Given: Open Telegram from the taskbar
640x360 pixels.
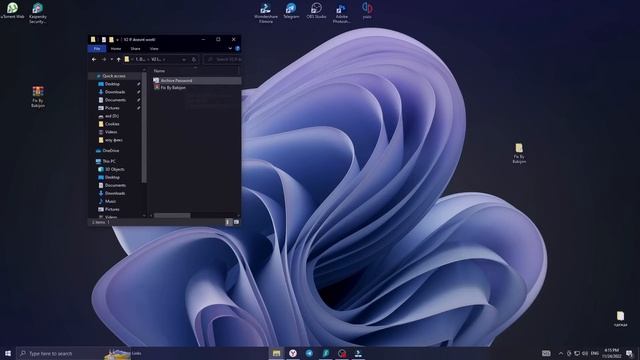Looking at the screenshot, I should [309, 353].
